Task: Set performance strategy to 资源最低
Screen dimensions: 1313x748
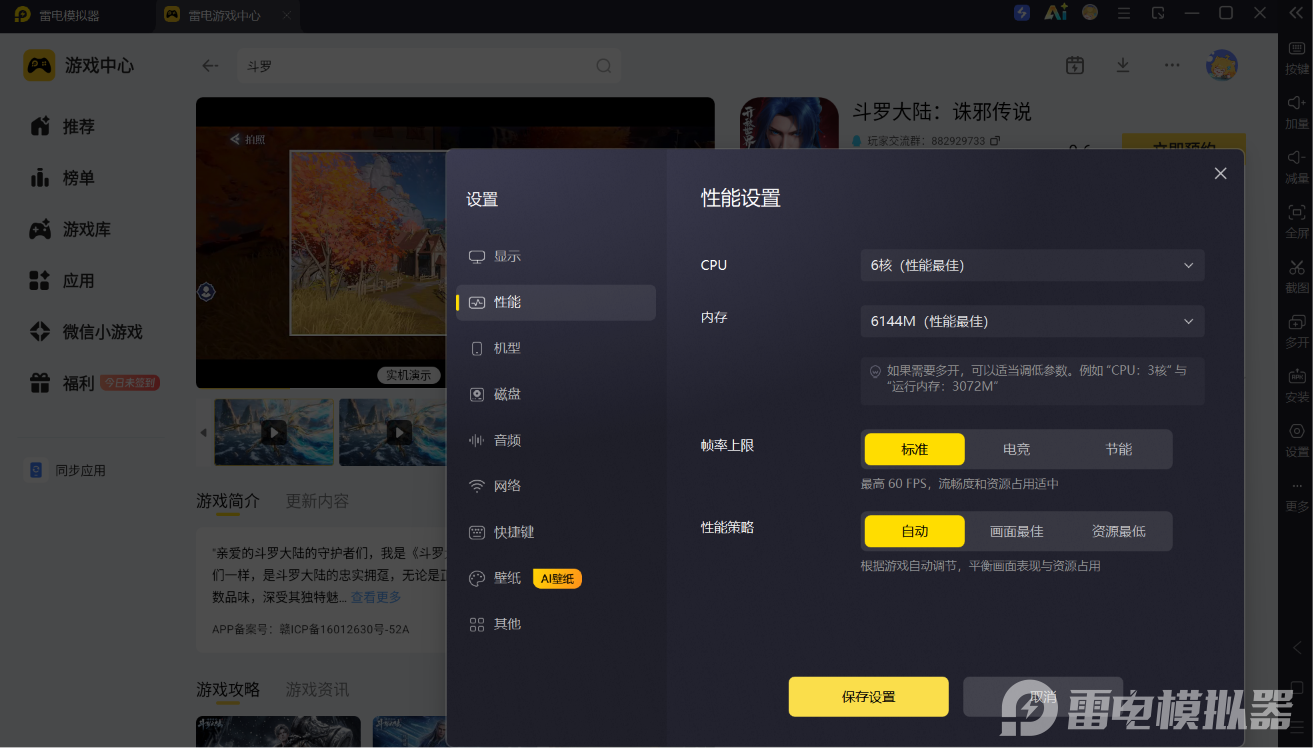Action: pyautogui.click(x=1119, y=532)
